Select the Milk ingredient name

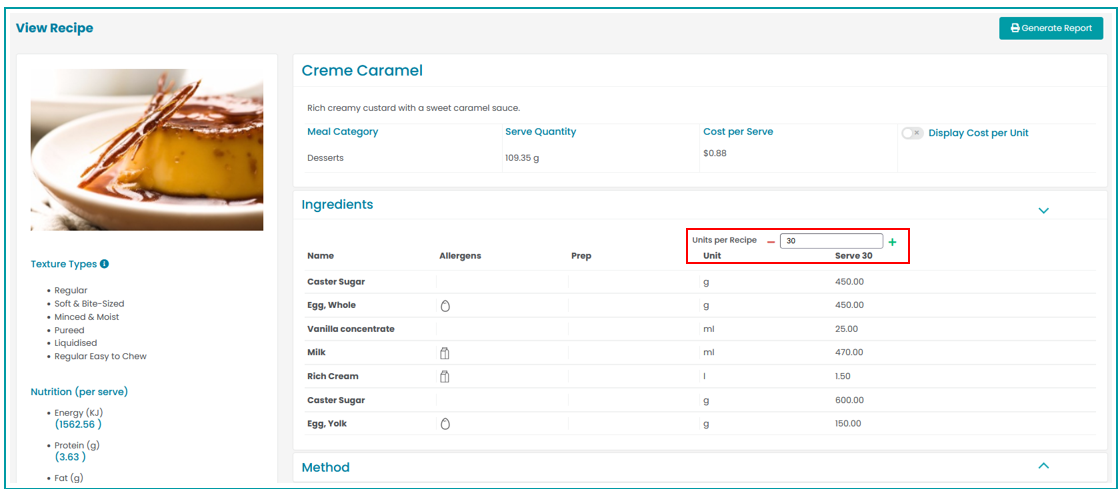click(316, 353)
